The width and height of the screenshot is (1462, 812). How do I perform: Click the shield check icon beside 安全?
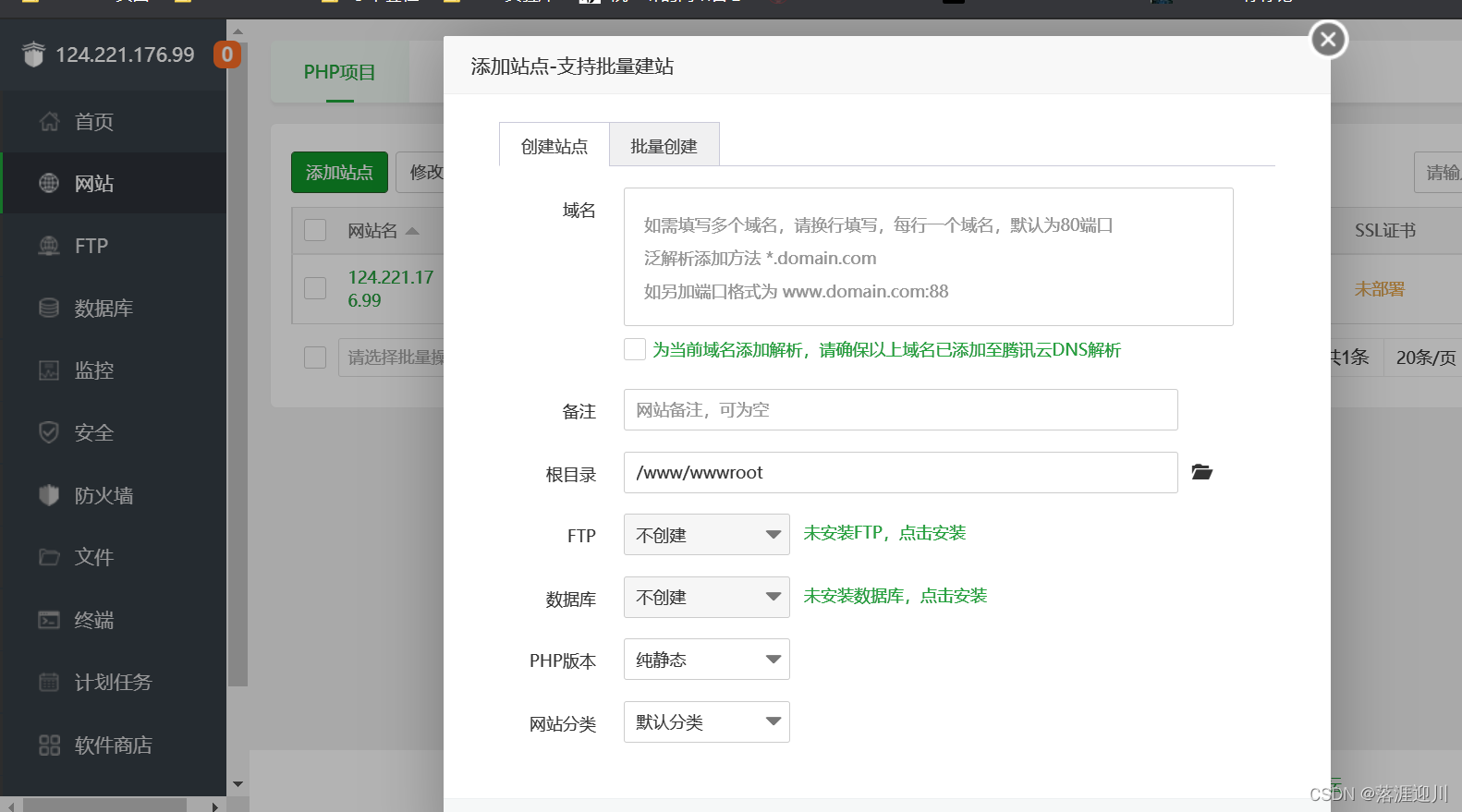coord(49,432)
